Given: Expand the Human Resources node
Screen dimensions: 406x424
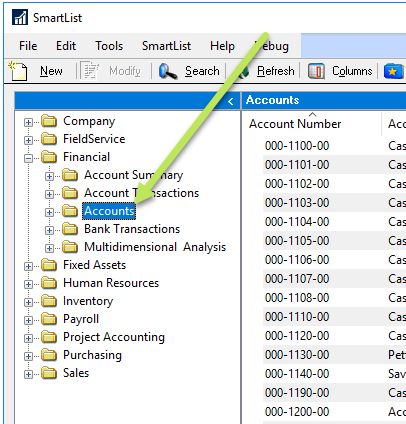Looking at the screenshot, I should coord(28,284).
